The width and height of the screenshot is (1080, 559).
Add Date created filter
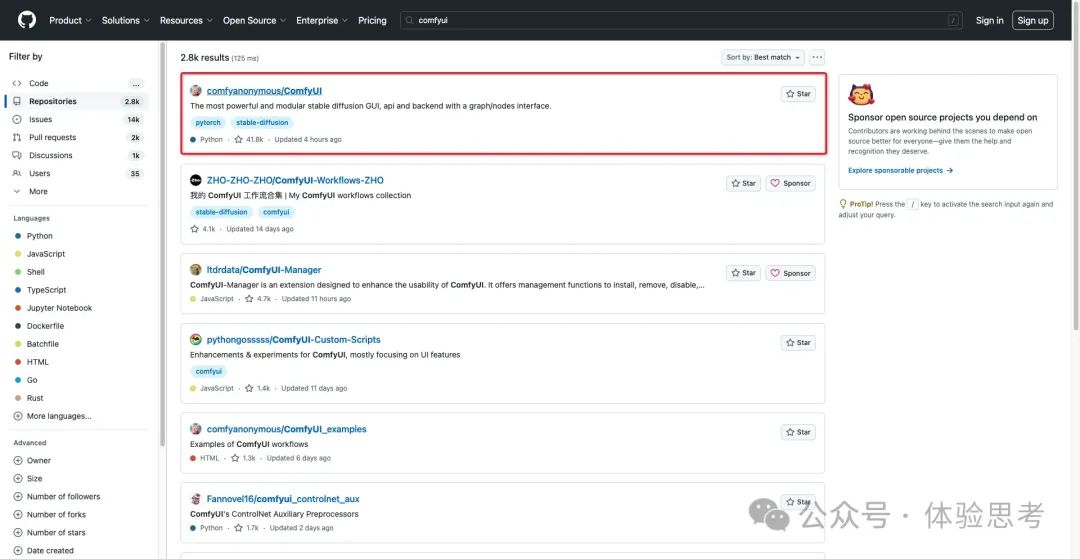43,551
